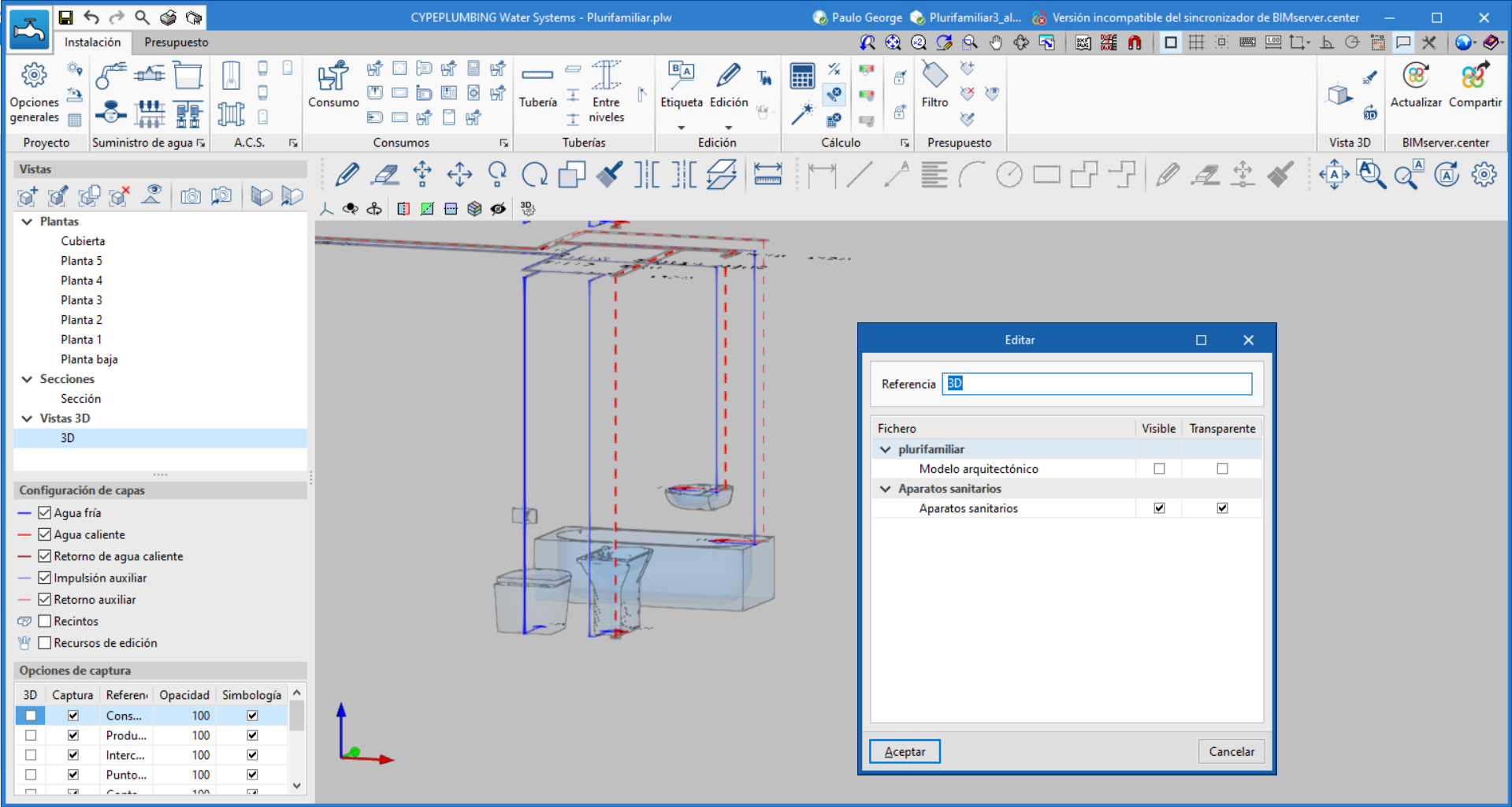Select the Planta 3 view
Image resolution: width=1512 pixels, height=807 pixels.
(81, 300)
